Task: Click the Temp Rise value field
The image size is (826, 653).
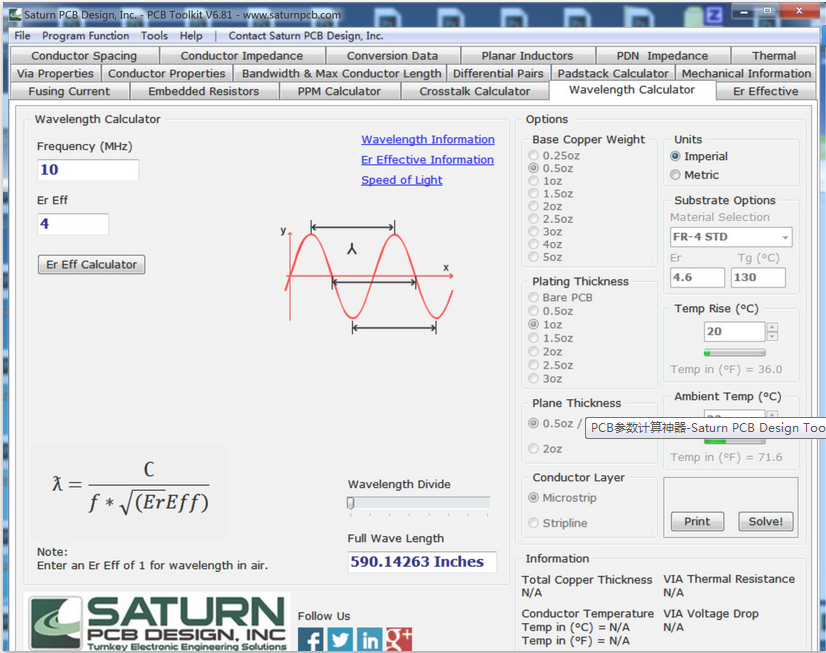Action: [x=734, y=332]
